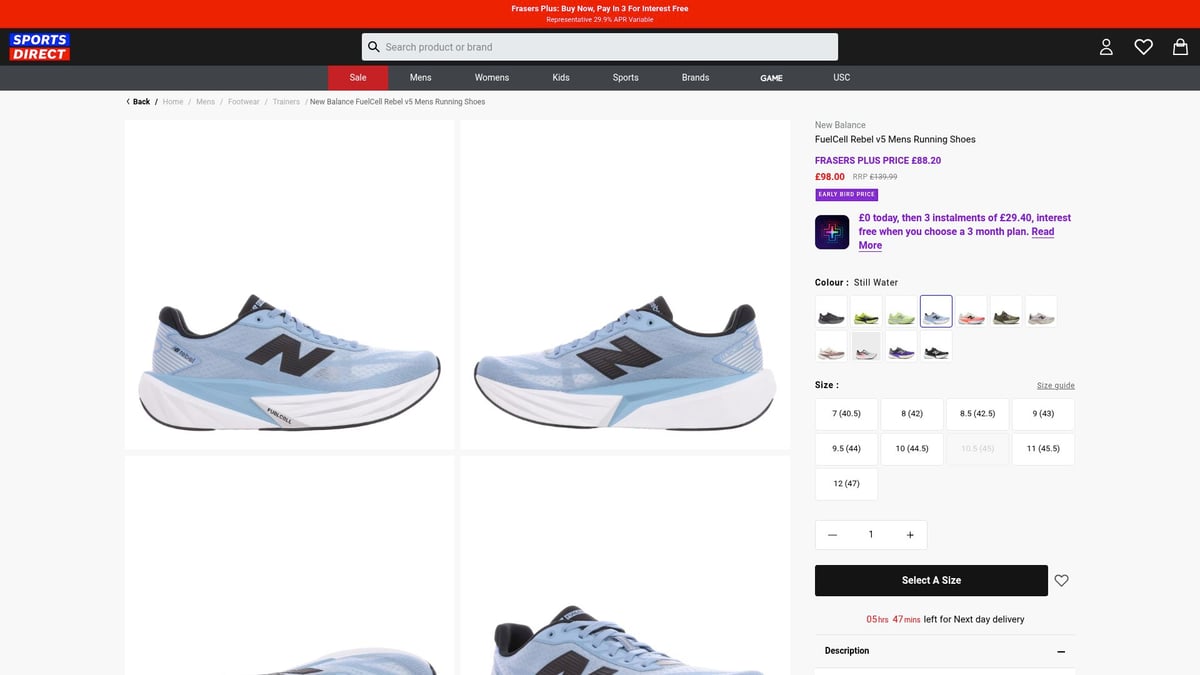Select the olive green colour swatch

coord(1006,311)
